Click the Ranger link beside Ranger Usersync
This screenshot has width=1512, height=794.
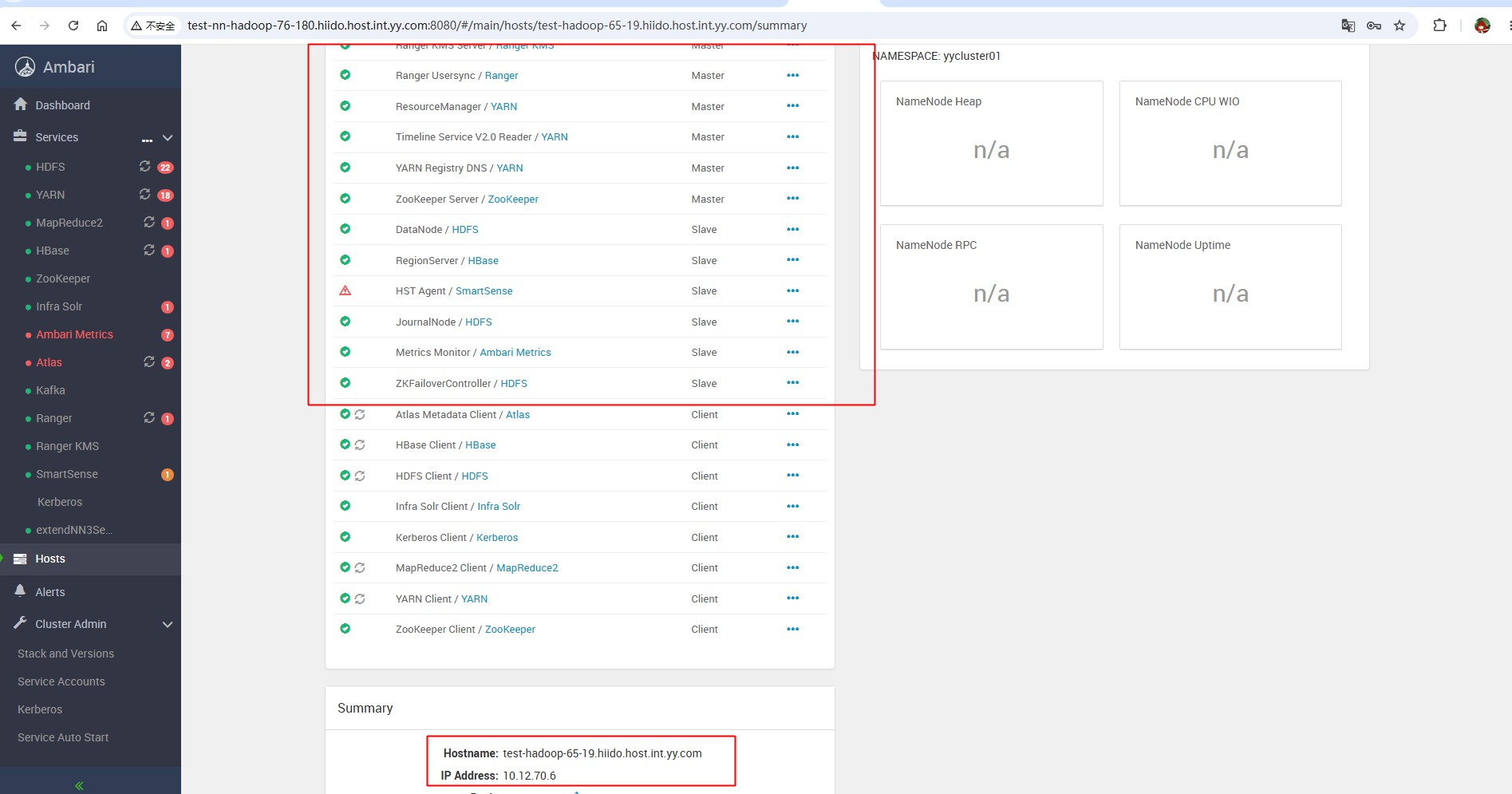501,76
